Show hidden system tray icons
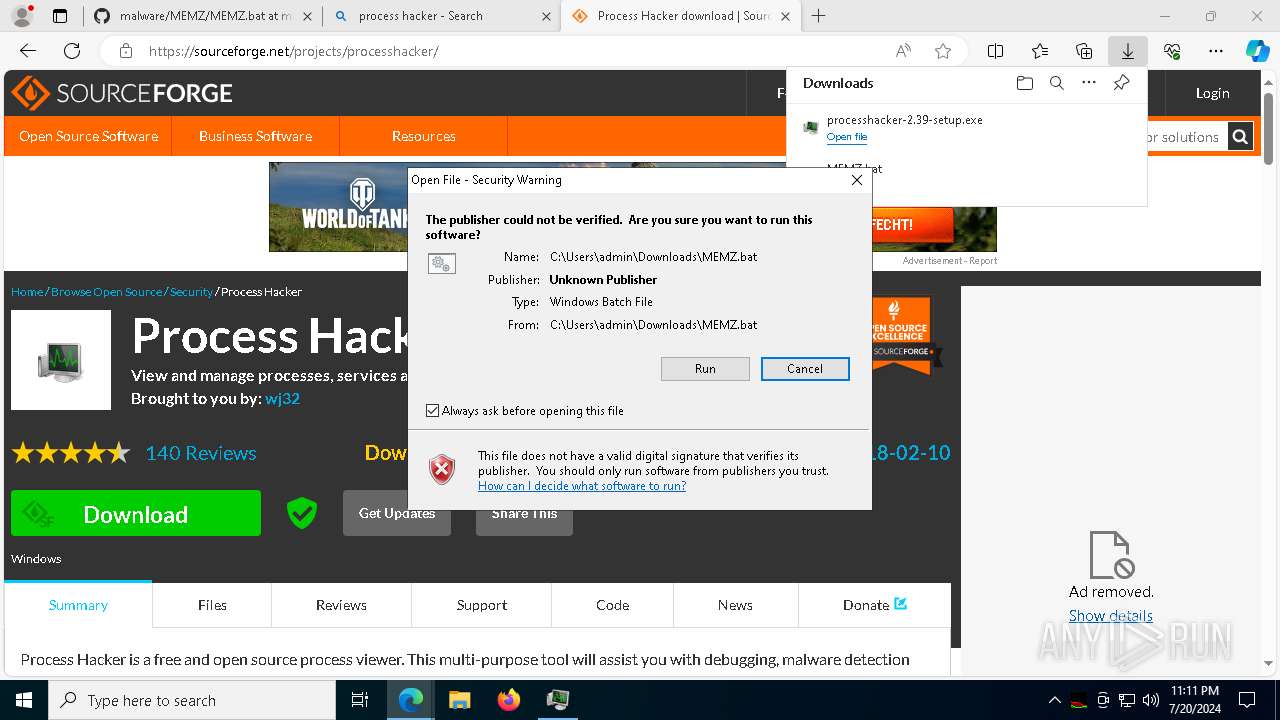Viewport: 1280px width, 720px height. pyautogui.click(x=1054, y=700)
